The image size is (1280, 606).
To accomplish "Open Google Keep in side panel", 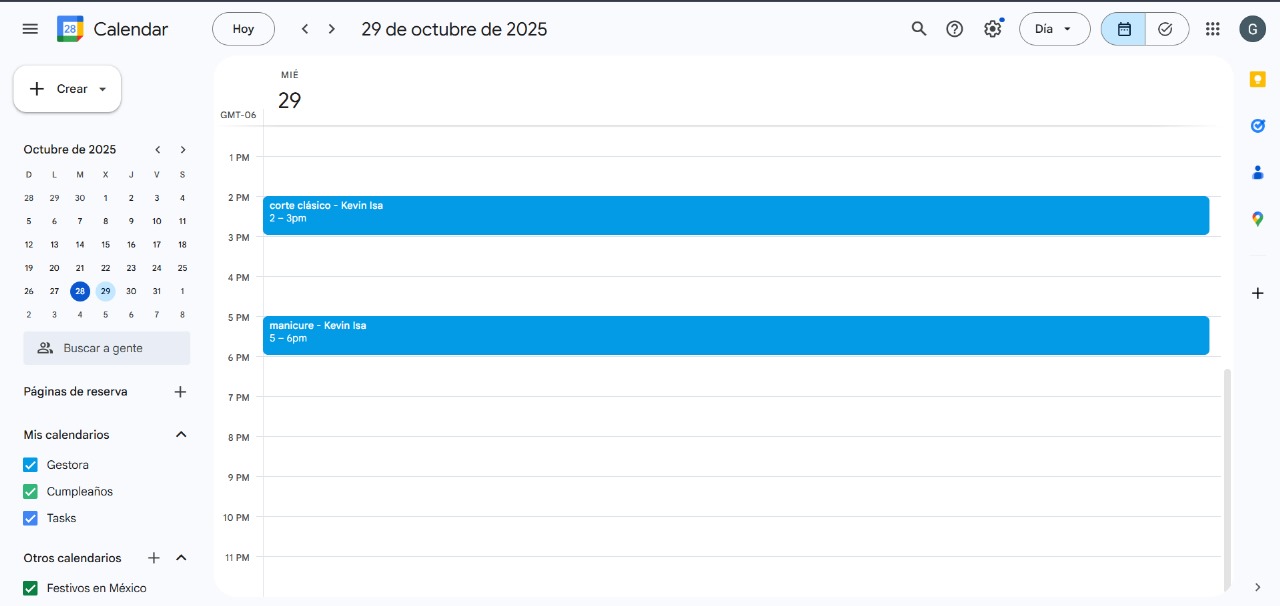I will [1258, 80].
